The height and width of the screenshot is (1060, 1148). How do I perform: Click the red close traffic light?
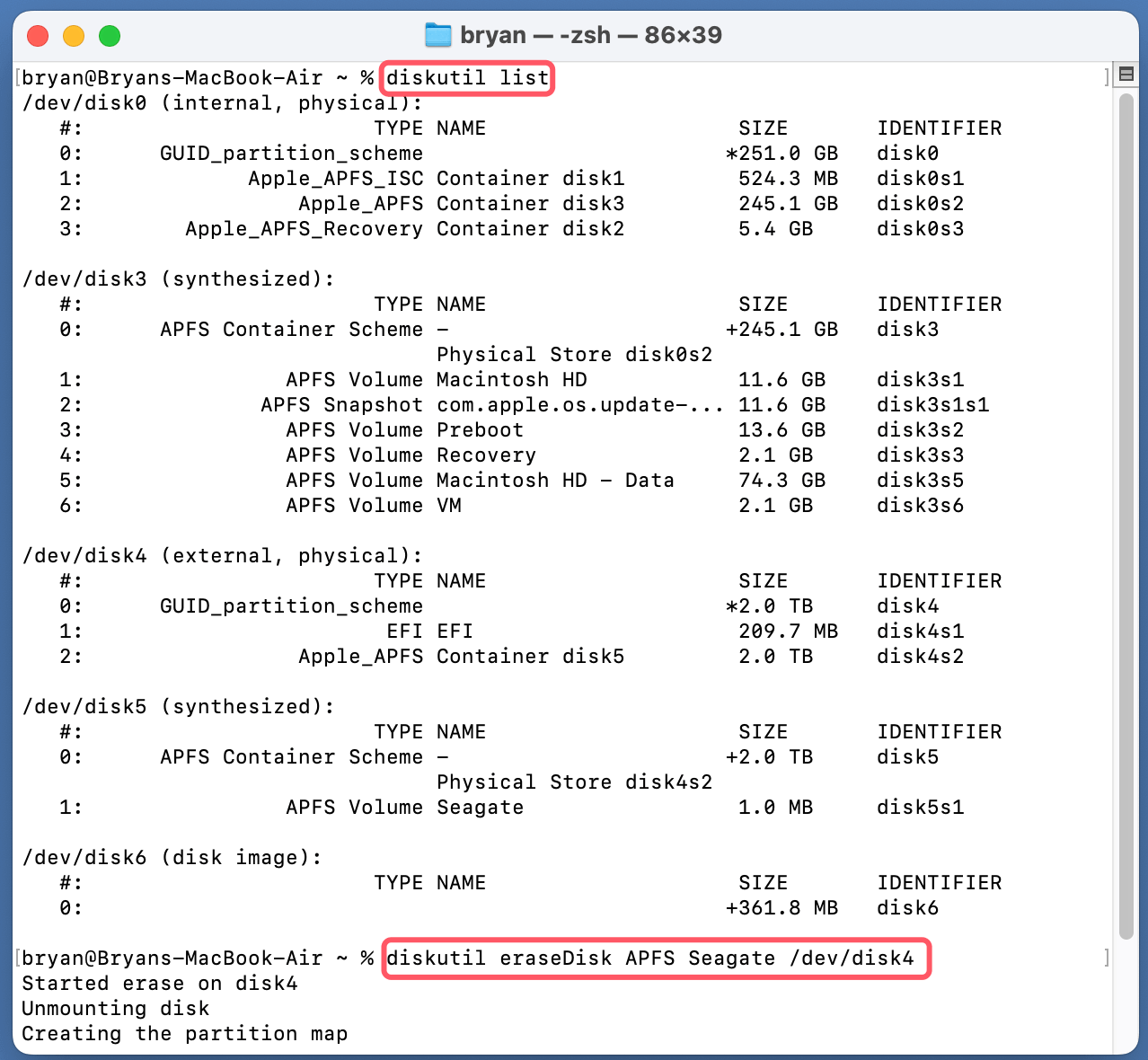coord(39,35)
